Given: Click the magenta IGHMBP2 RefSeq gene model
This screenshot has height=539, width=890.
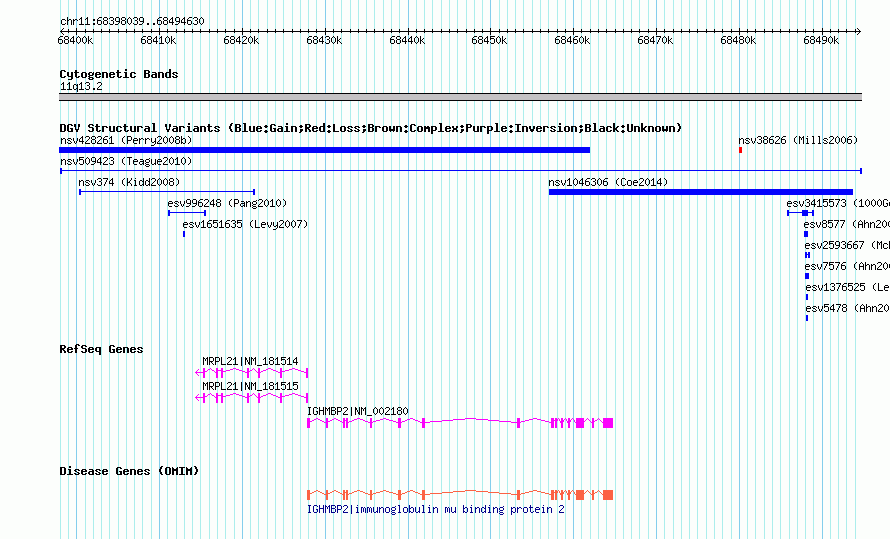Looking at the screenshot, I should [460, 423].
